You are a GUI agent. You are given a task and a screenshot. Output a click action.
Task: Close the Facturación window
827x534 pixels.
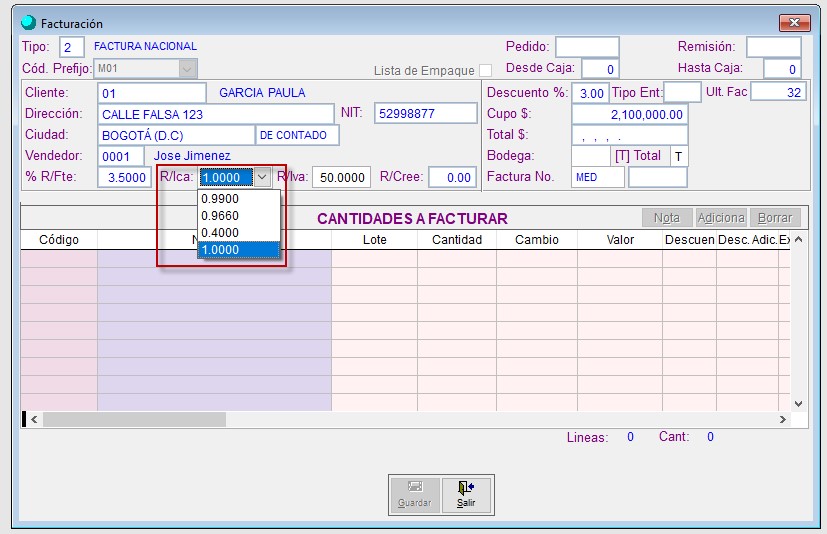coord(794,23)
